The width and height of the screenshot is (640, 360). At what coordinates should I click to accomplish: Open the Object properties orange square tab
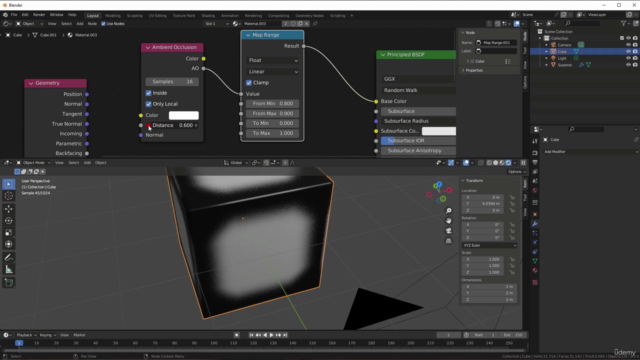coord(535,214)
